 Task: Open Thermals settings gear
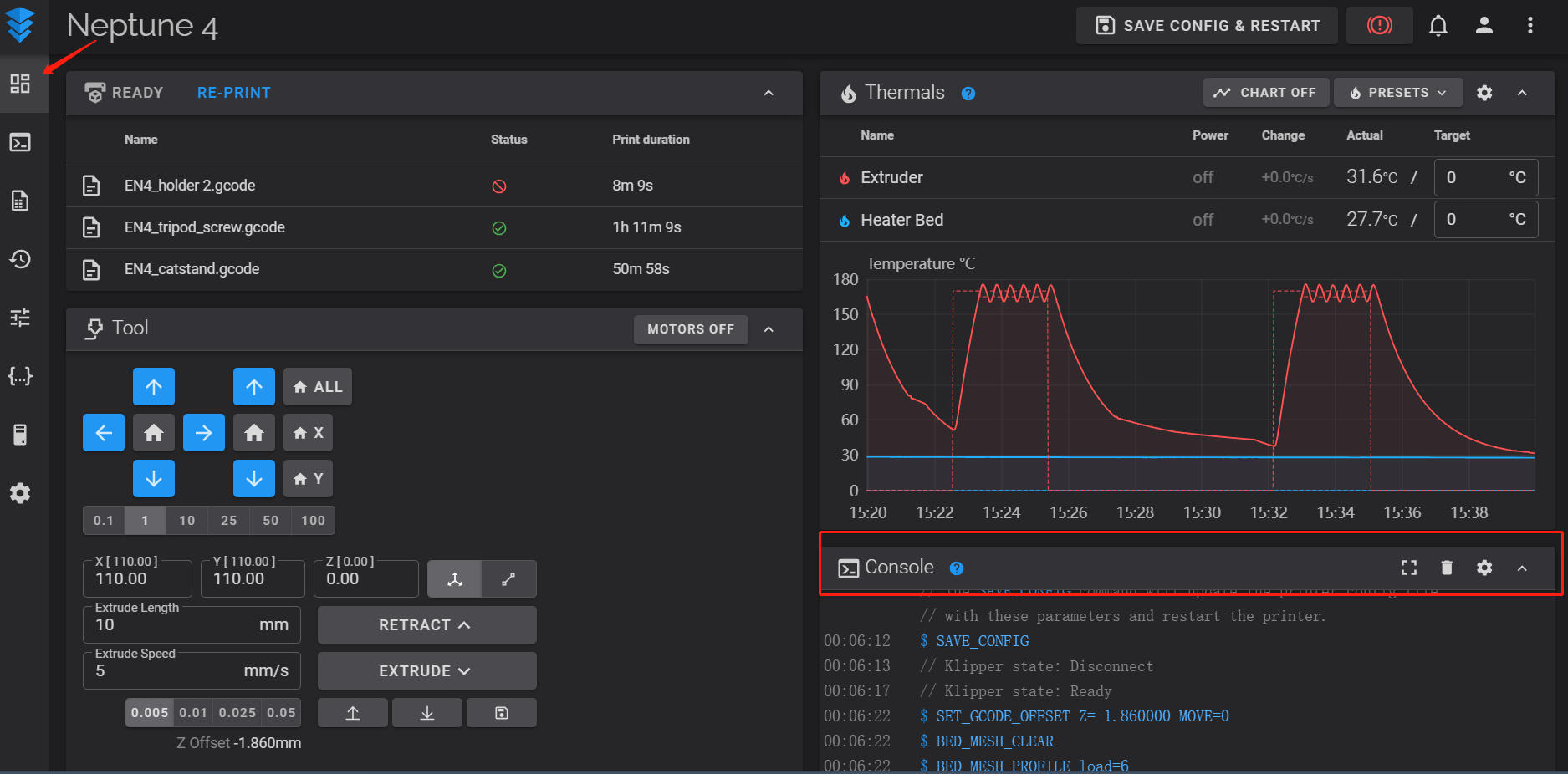1484,93
